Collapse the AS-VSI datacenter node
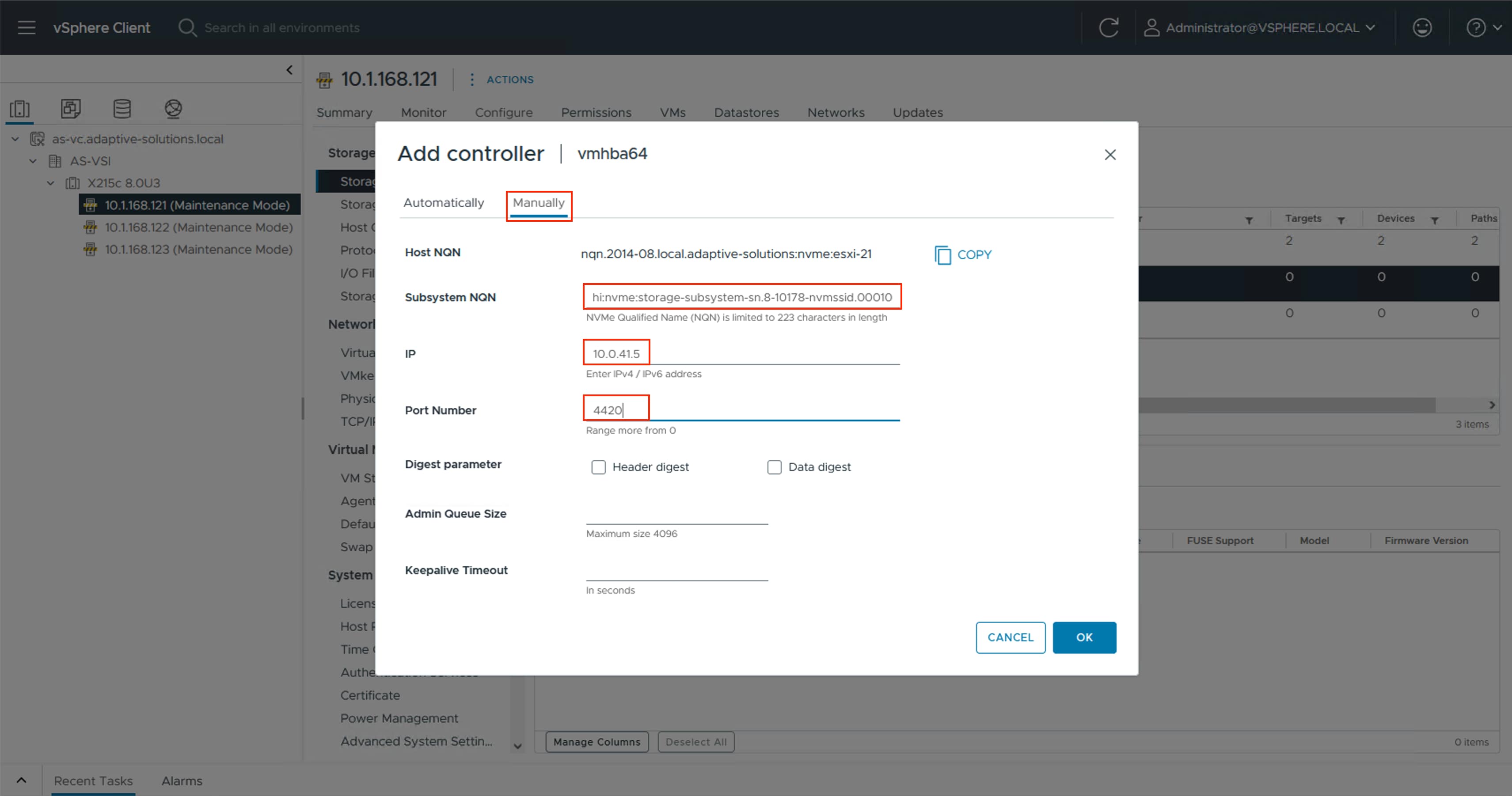 point(32,161)
